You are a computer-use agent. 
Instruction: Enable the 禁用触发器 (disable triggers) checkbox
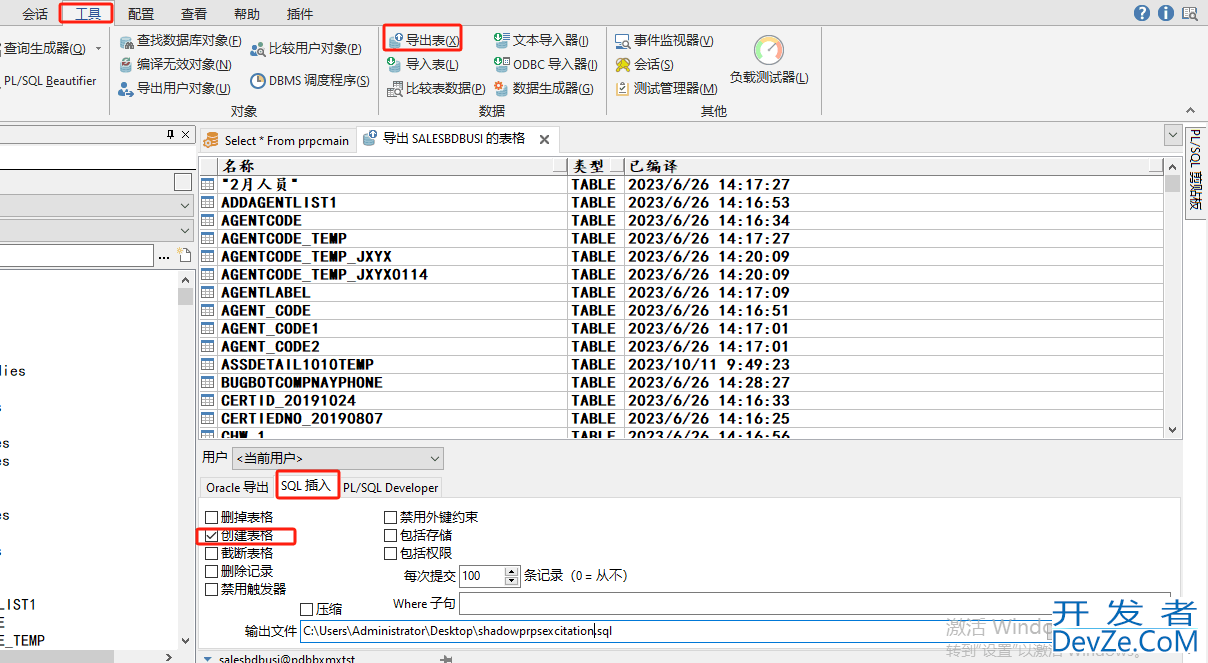[211, 589]
